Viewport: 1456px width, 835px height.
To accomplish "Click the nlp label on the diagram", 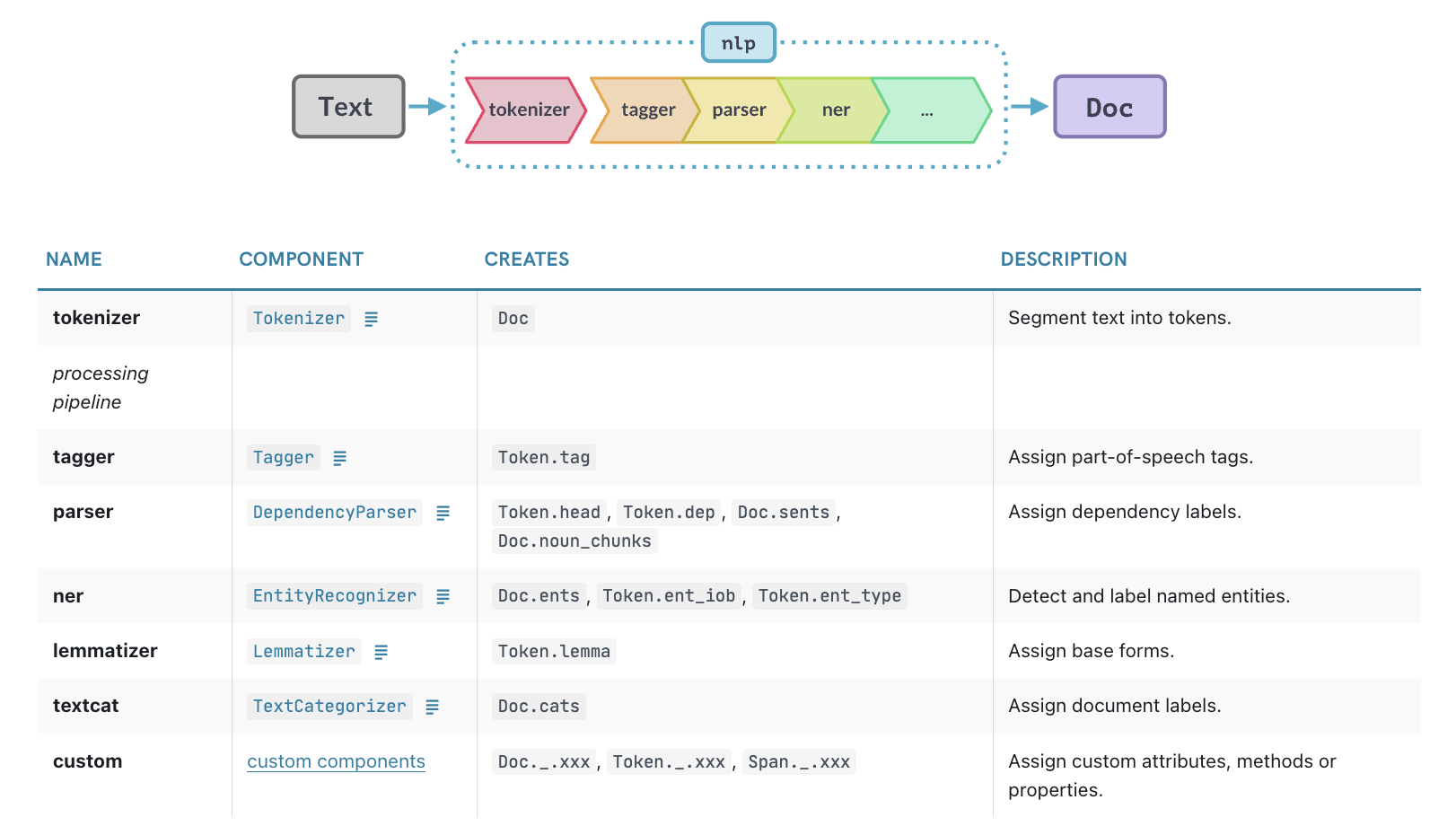I will click(x=738, y=43).
